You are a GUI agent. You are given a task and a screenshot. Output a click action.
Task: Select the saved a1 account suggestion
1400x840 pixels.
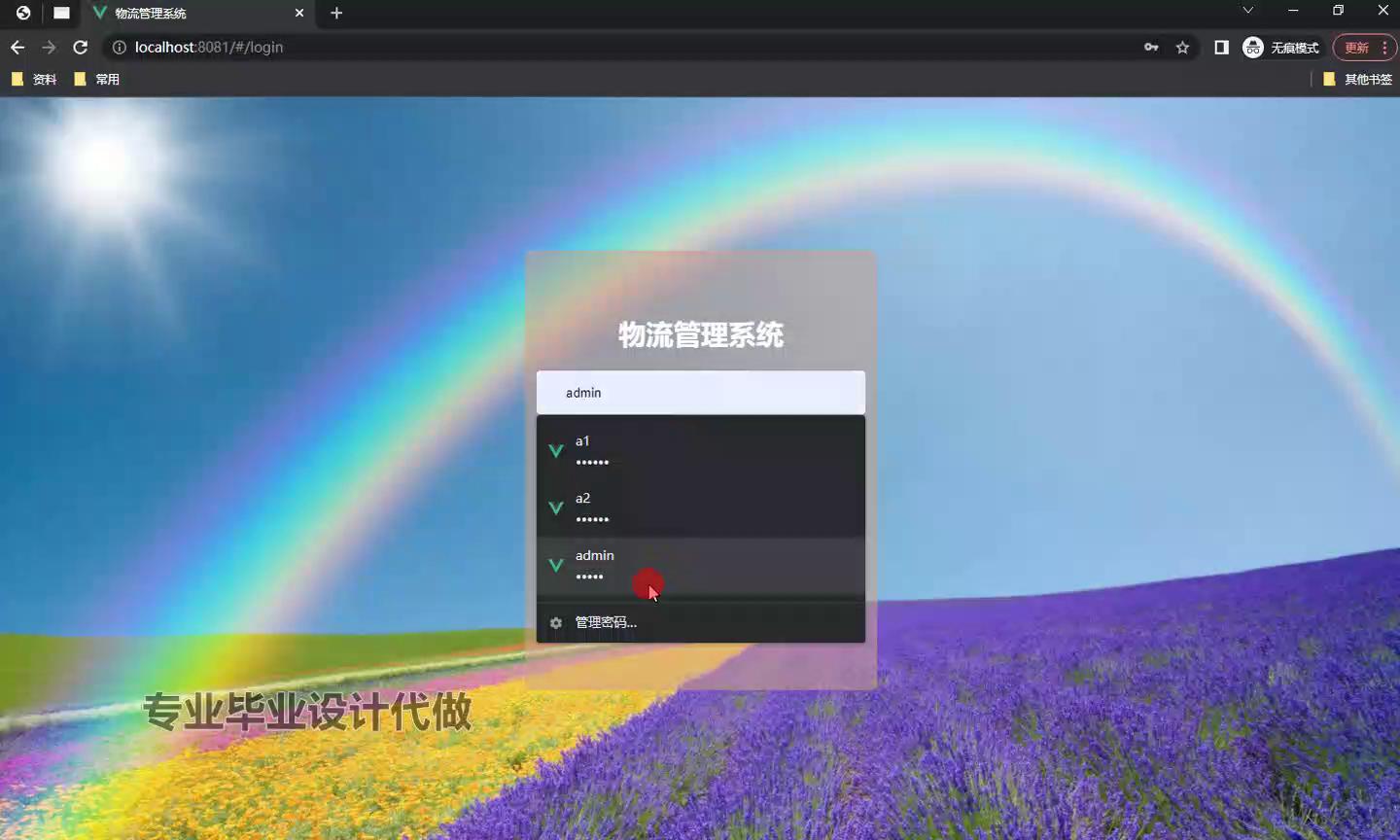(700, 451)
